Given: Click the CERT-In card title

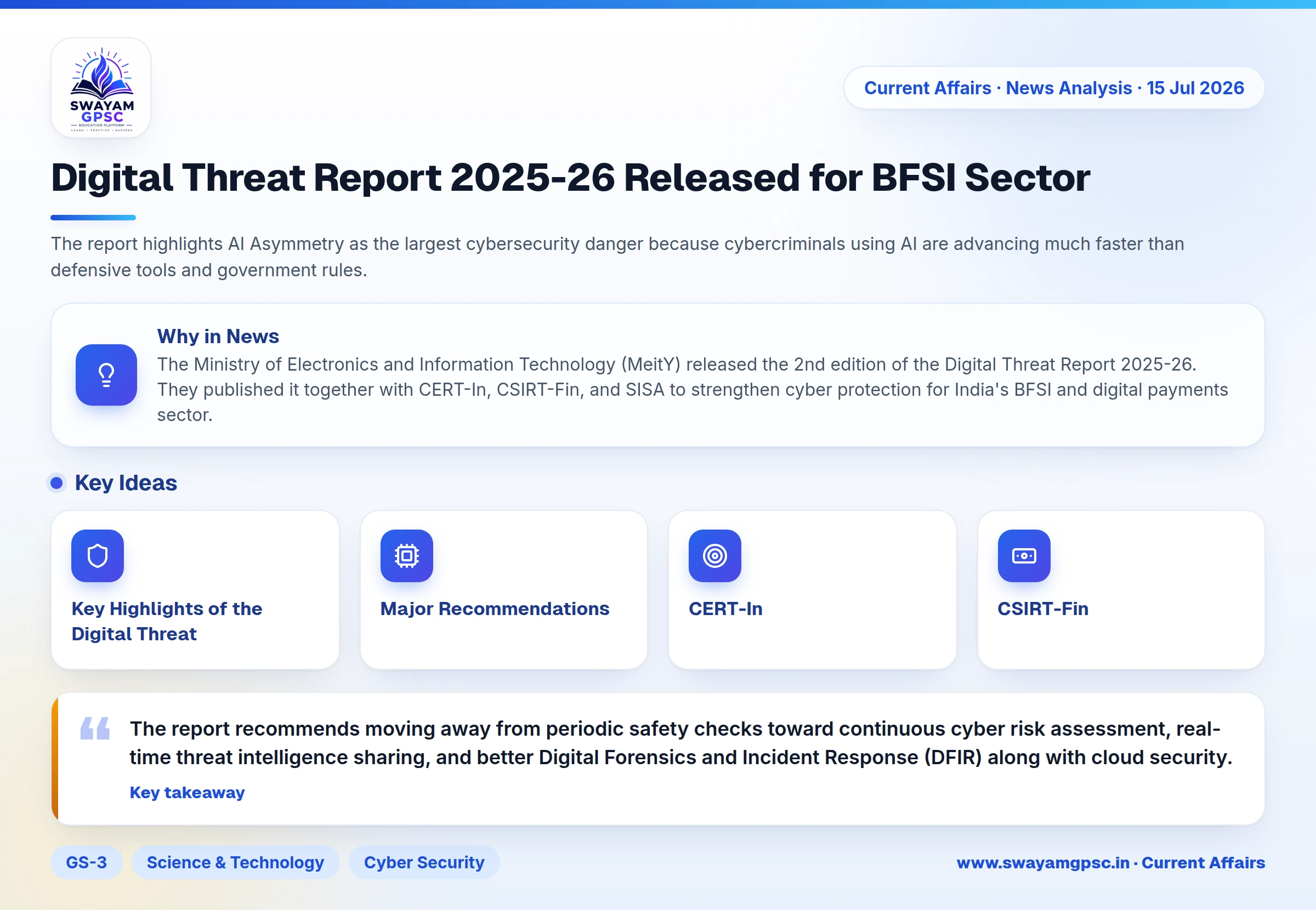Looking at the screenshot, I should pyautogui.click(x=725, y=609).
